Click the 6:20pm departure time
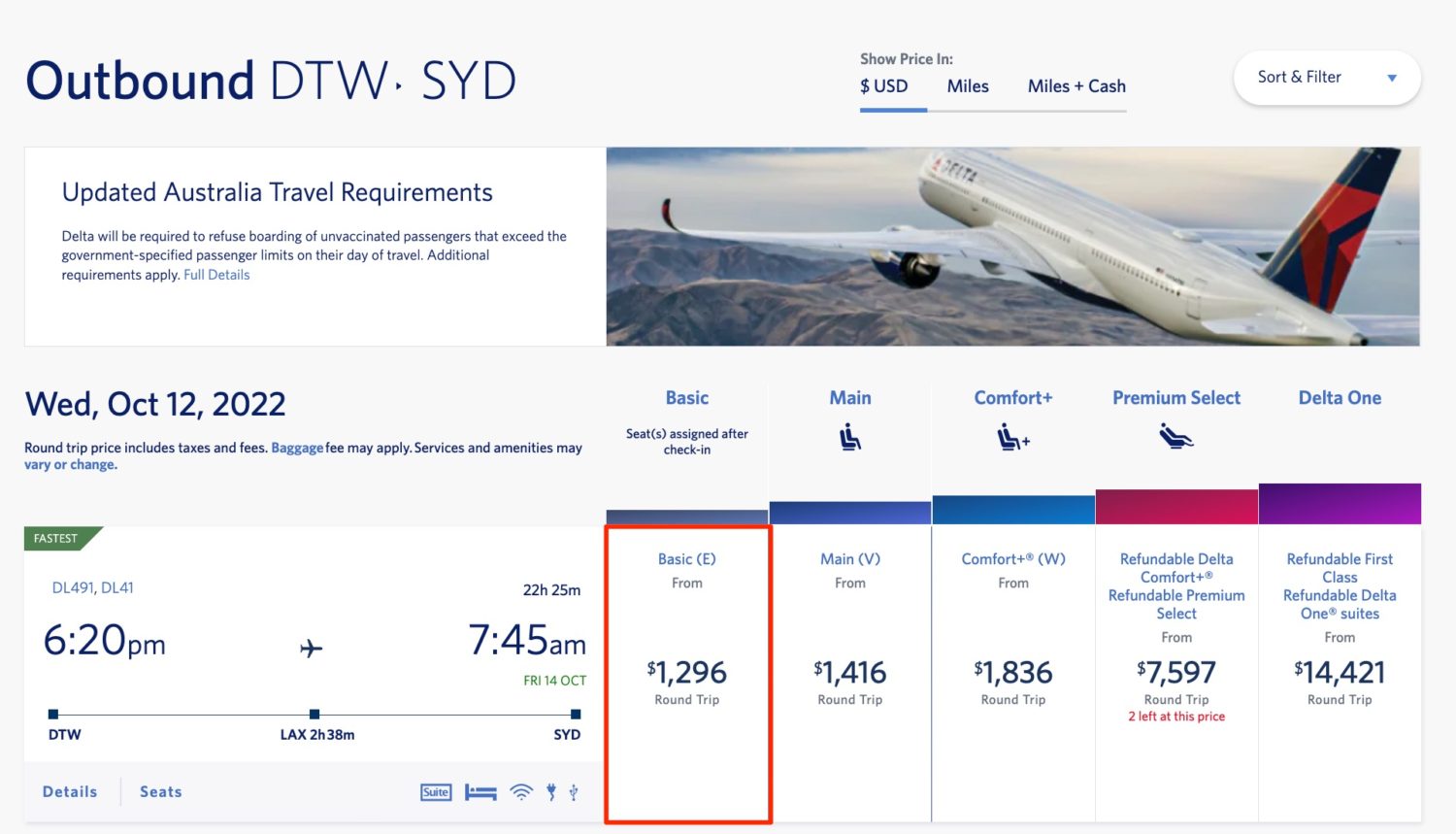Screen dimensions: 1456x834 click(x=105, y=641)
